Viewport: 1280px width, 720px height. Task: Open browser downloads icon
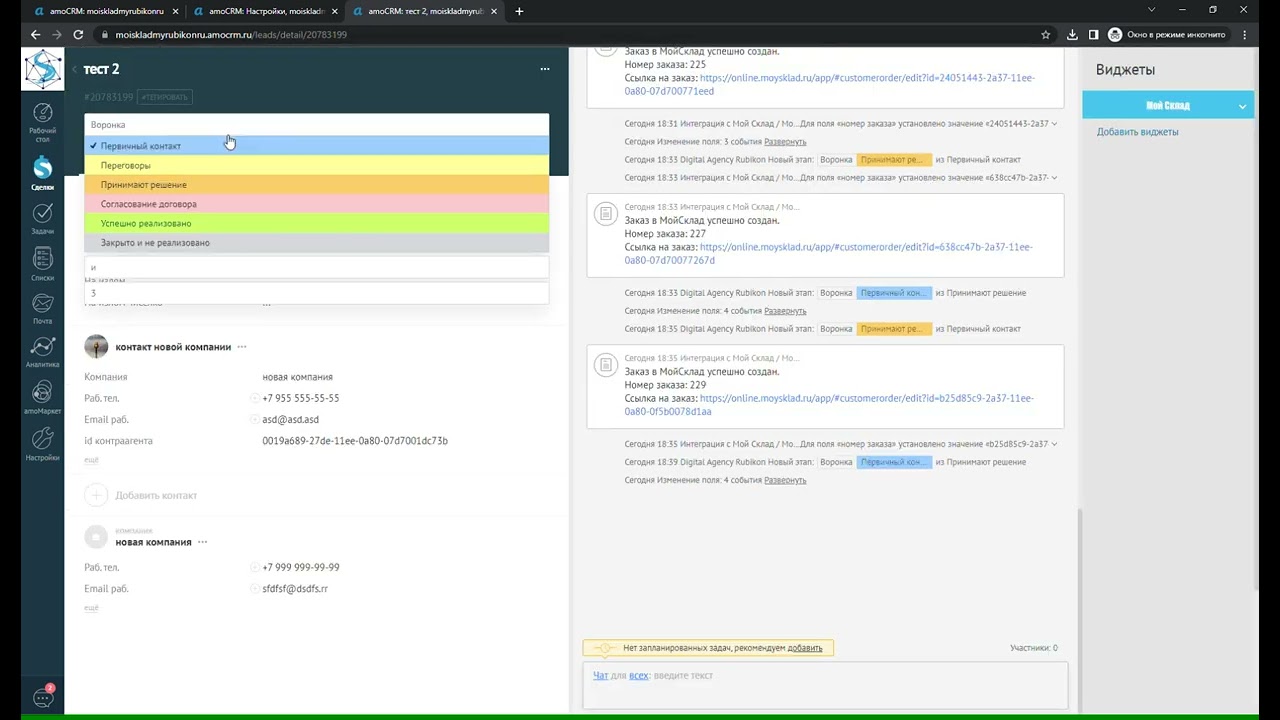[1072, 34]
